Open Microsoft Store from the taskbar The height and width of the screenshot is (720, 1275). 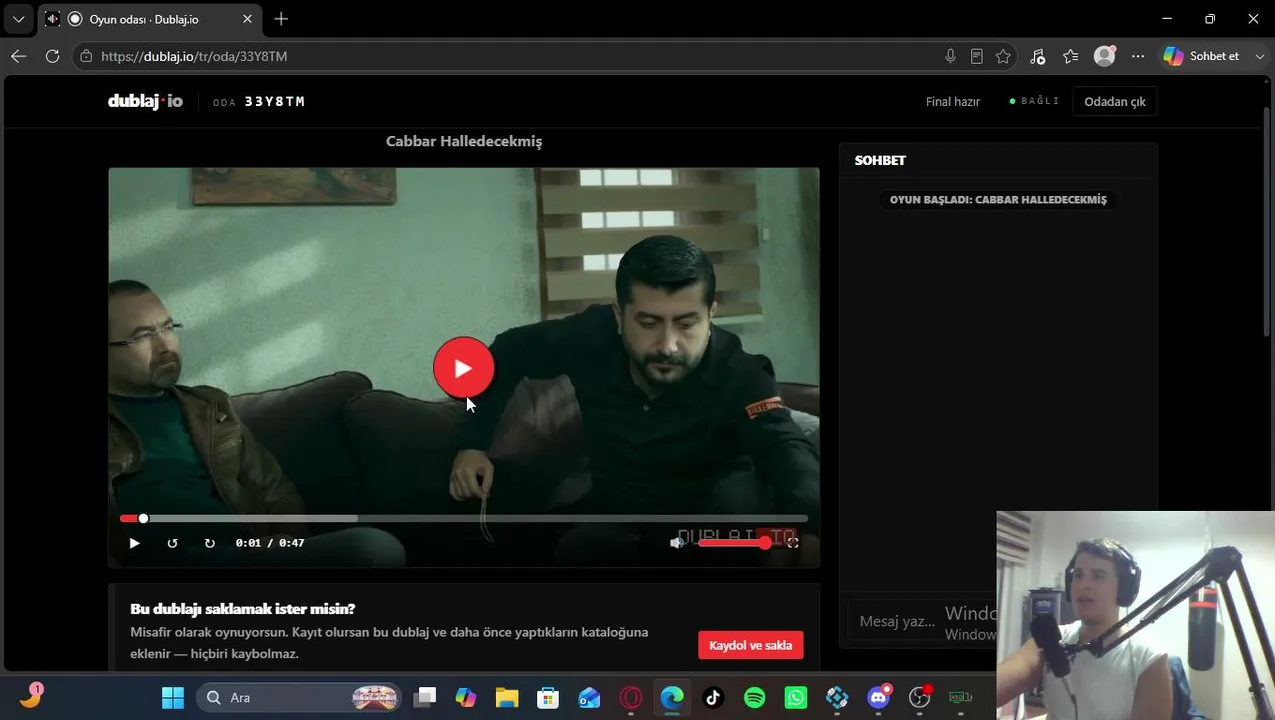pyautogui.click(x=548, y=697)
